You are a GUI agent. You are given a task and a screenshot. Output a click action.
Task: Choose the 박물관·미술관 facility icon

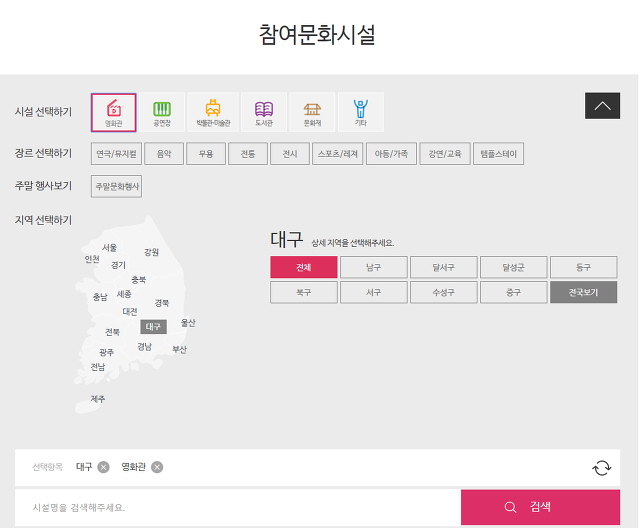tap(213, 112)
